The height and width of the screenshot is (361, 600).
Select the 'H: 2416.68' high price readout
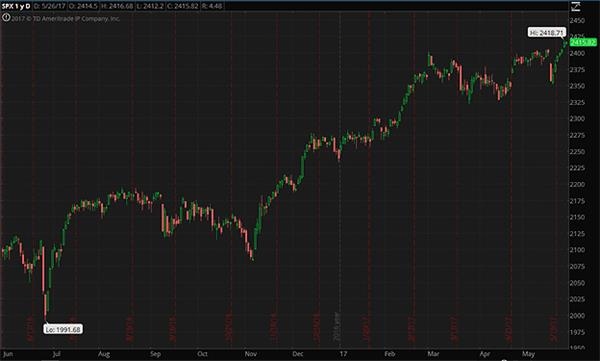click(x=117, y=6)
